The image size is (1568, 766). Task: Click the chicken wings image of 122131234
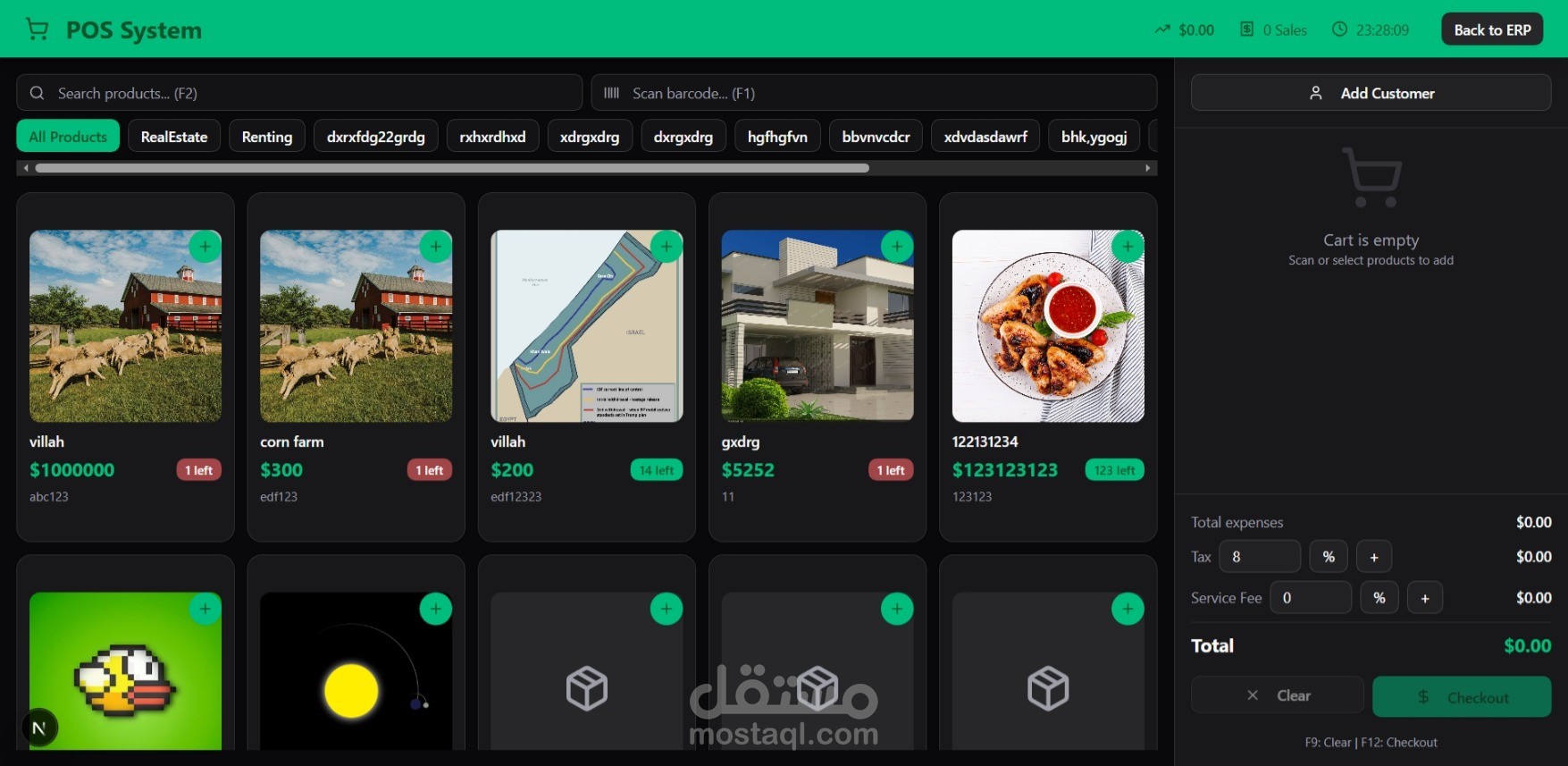pos(1048,326)
